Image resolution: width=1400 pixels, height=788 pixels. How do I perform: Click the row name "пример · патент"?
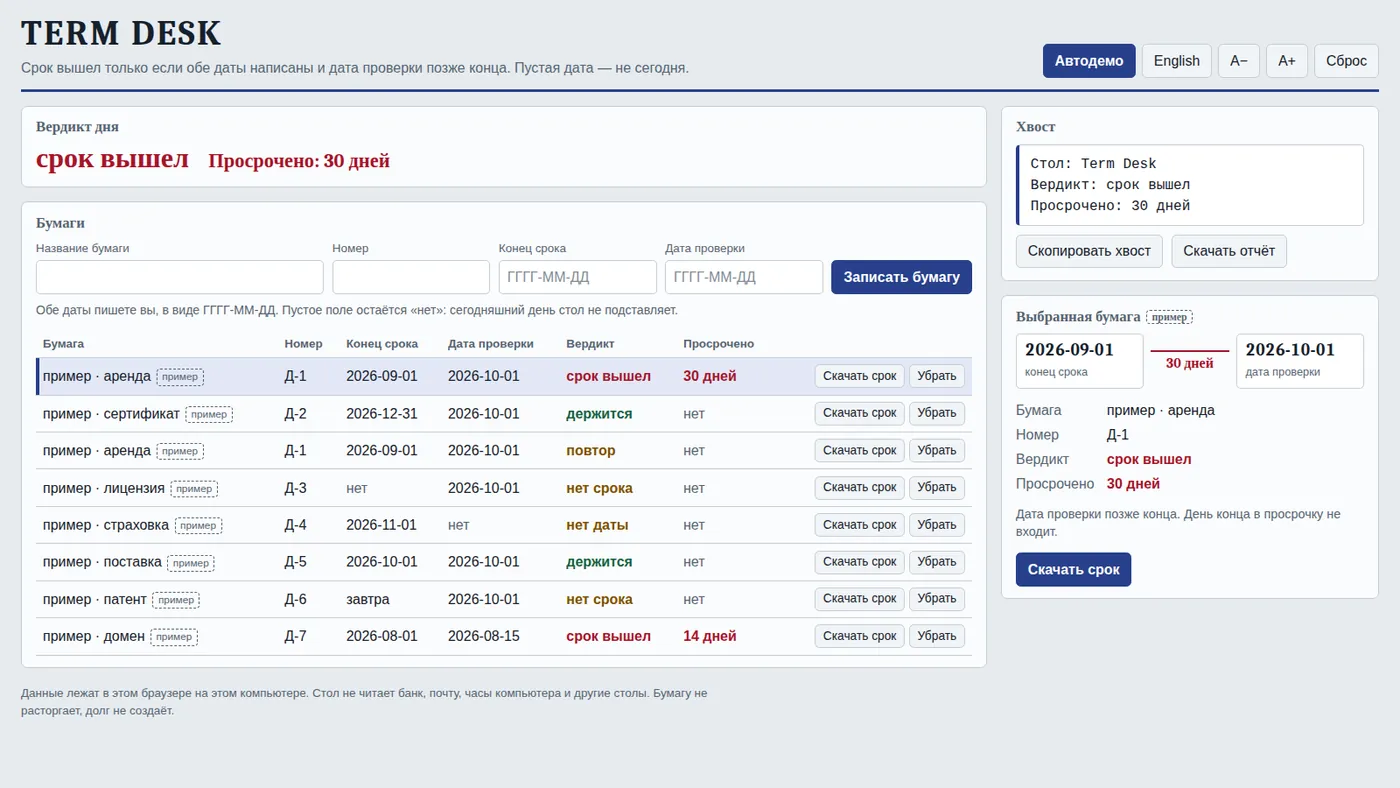click(95, 599)
